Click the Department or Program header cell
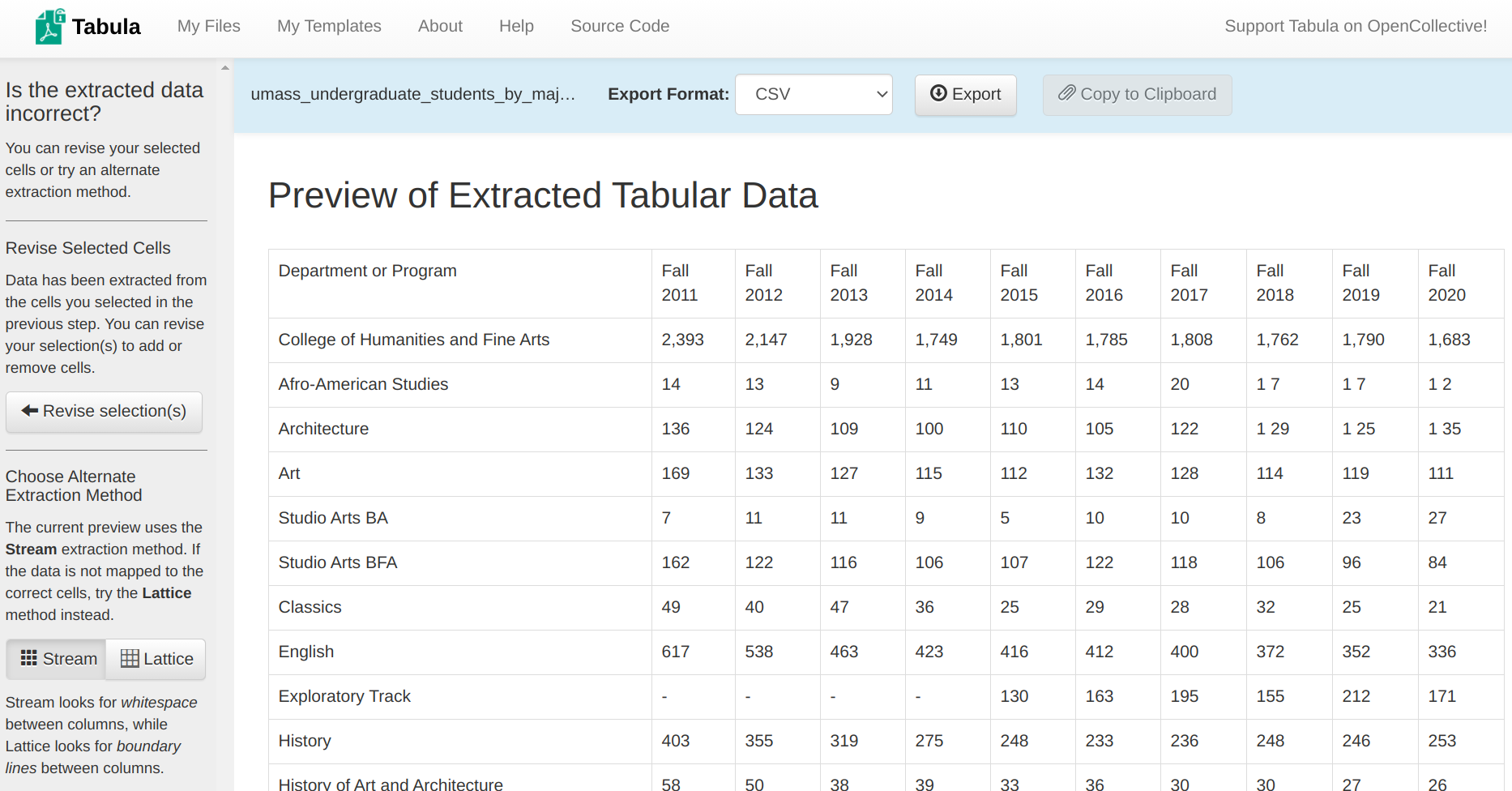This screenshot has width=1512, height=791. click(x=368, y=271)
